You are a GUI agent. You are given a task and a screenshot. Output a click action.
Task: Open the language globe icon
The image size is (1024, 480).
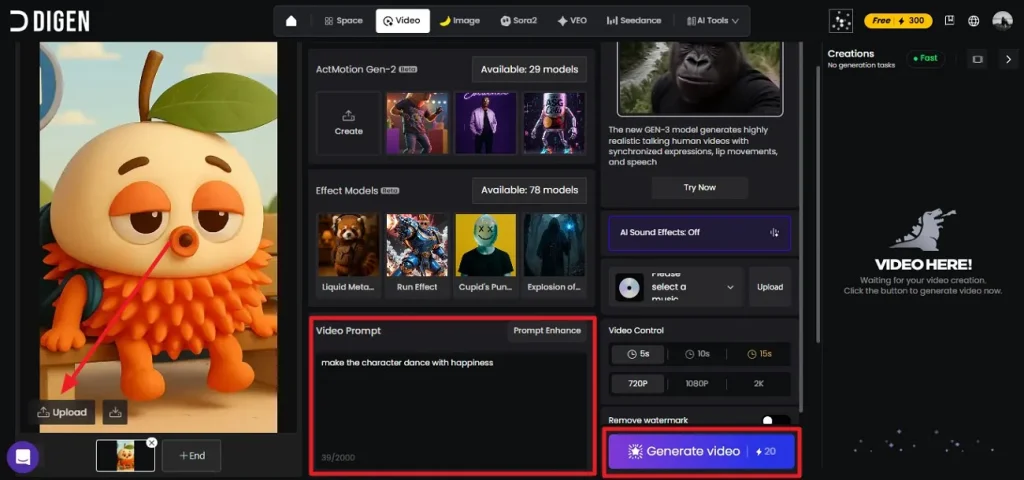974,21
